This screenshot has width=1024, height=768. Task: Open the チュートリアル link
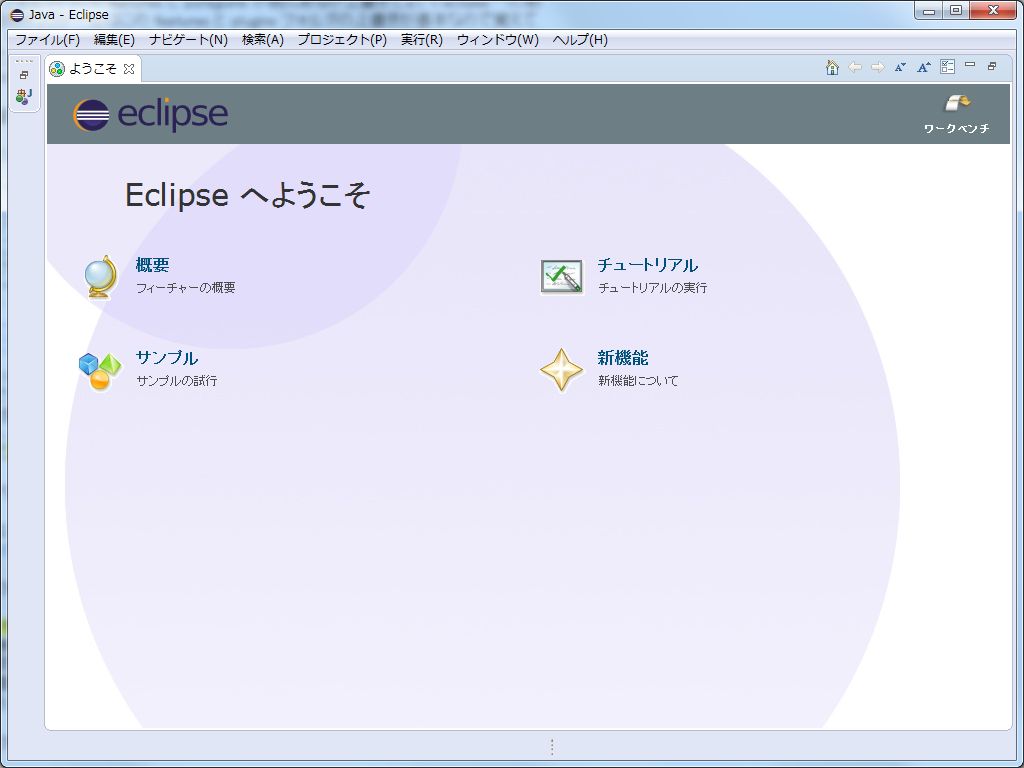(x=647, y=265)
